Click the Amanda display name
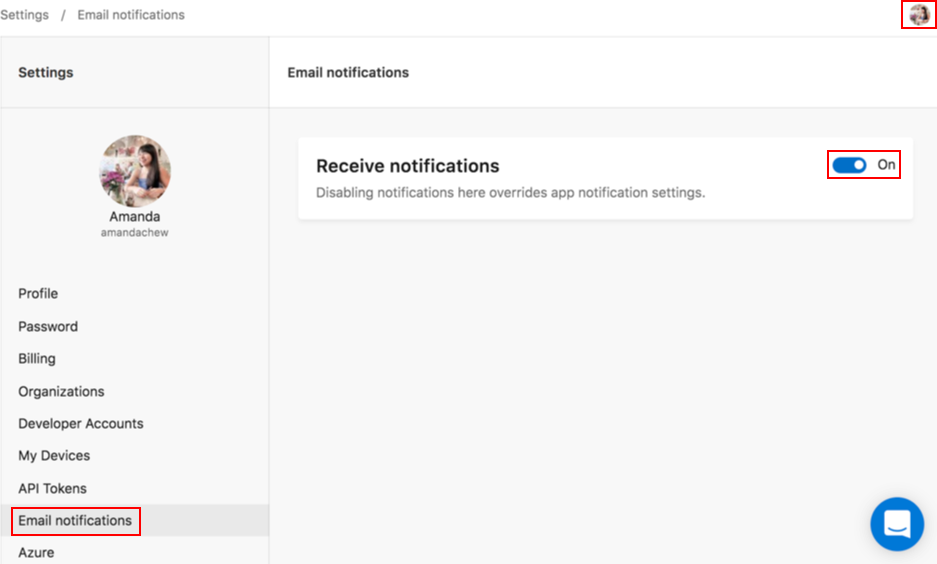This screenshot has height=564, width=937. coord(134,216)
